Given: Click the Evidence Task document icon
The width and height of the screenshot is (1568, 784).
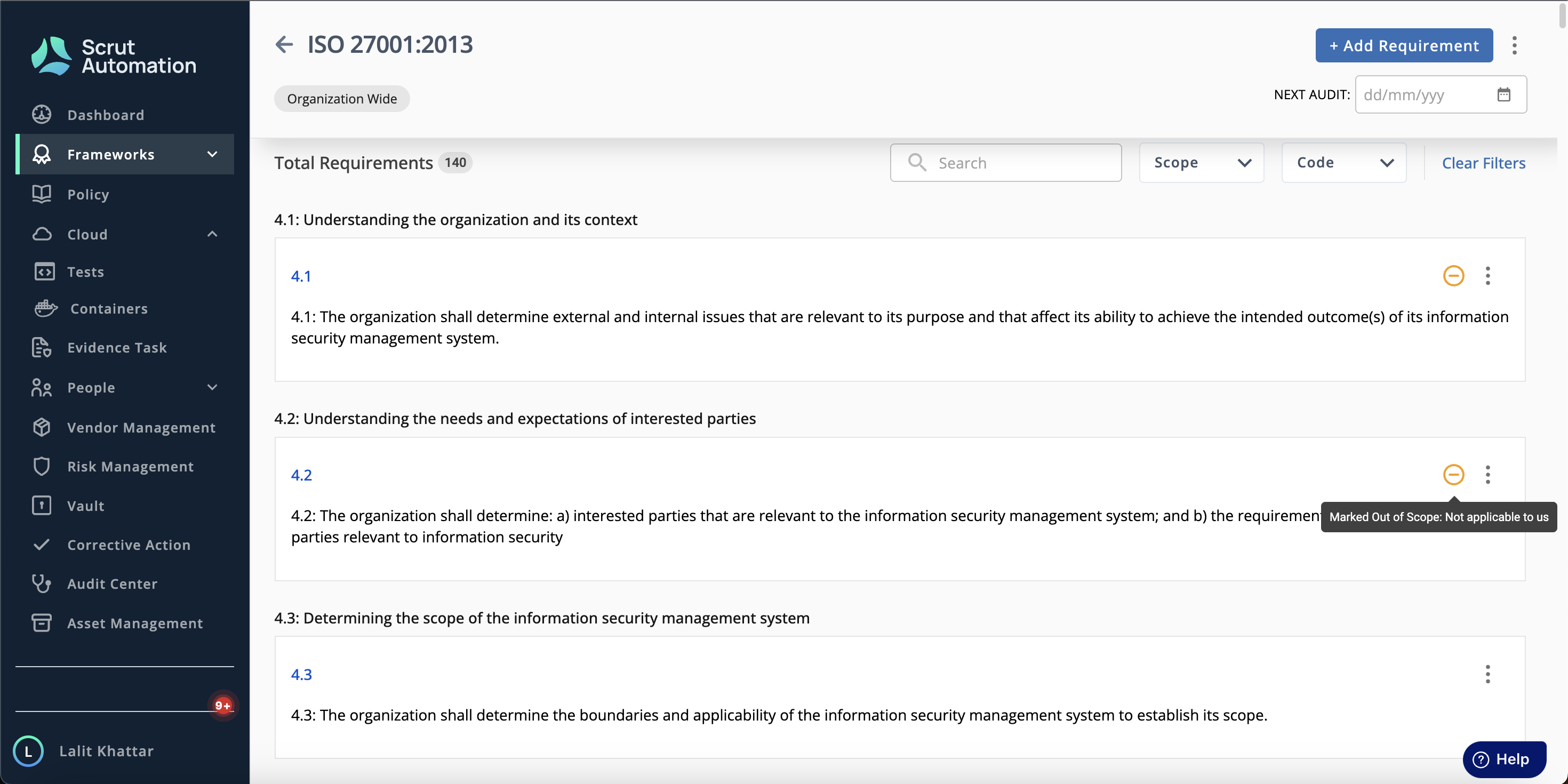Looking at the screenshot, I should tap(42, 347).
